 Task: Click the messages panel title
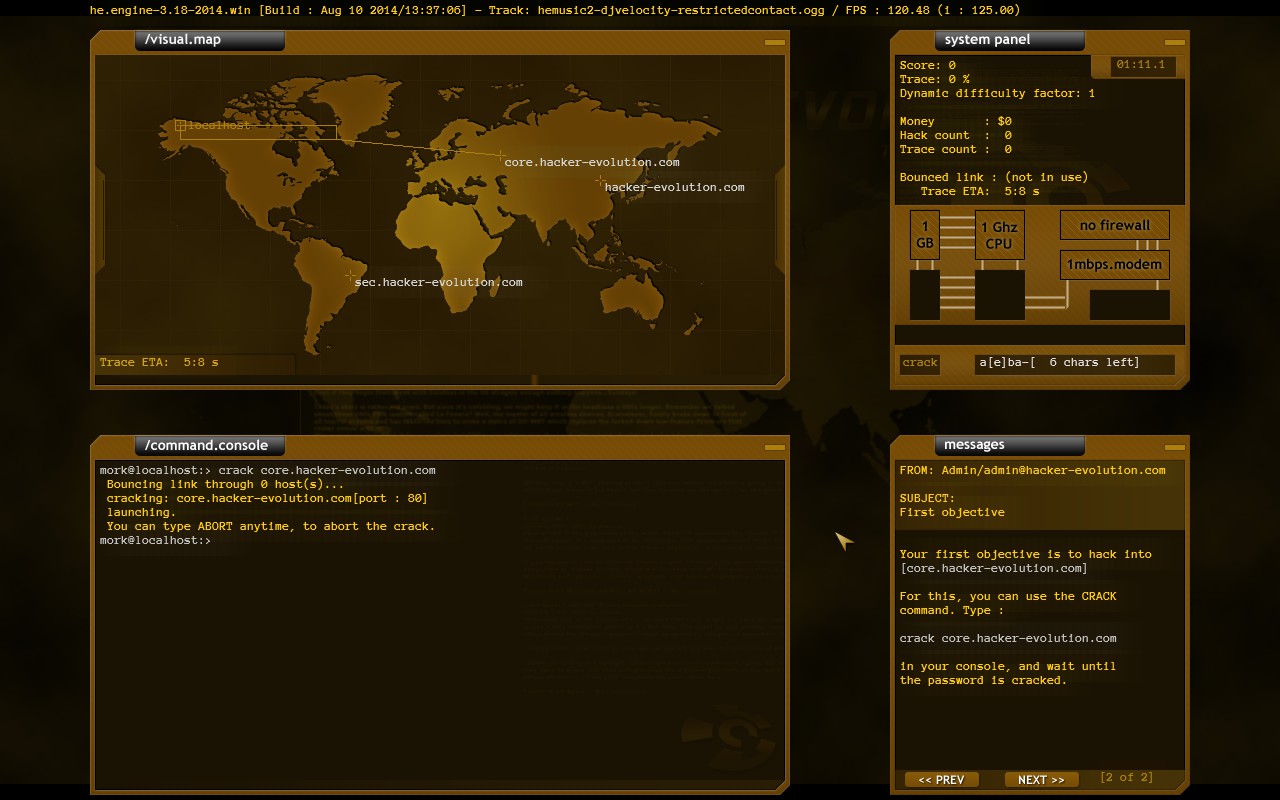tap(1010, 445)
